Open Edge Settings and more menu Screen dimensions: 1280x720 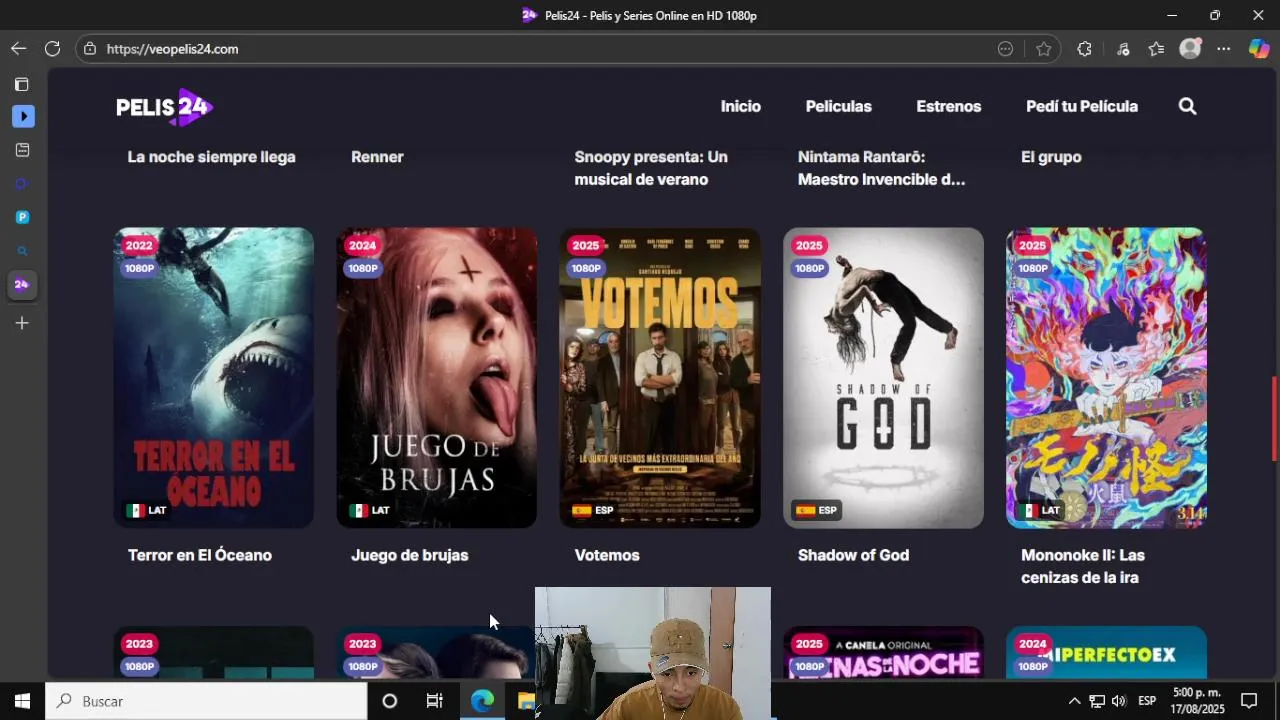1224,49
